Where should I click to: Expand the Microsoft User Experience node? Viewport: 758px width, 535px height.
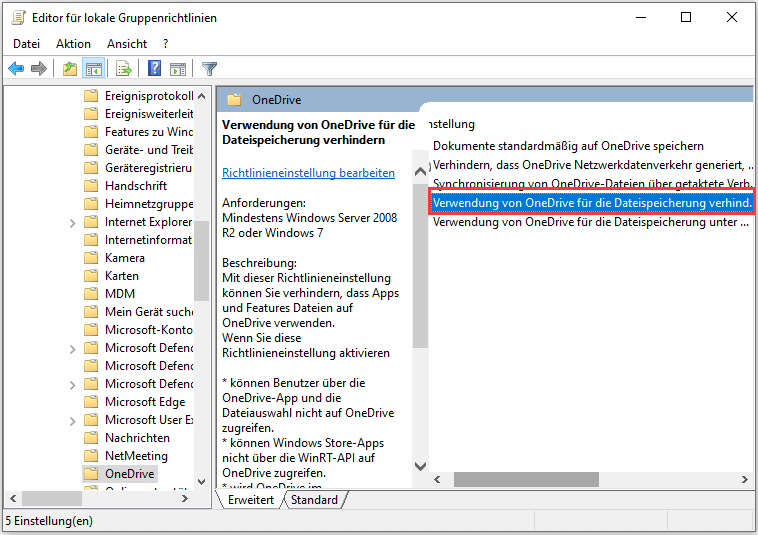tap(73, 421)
